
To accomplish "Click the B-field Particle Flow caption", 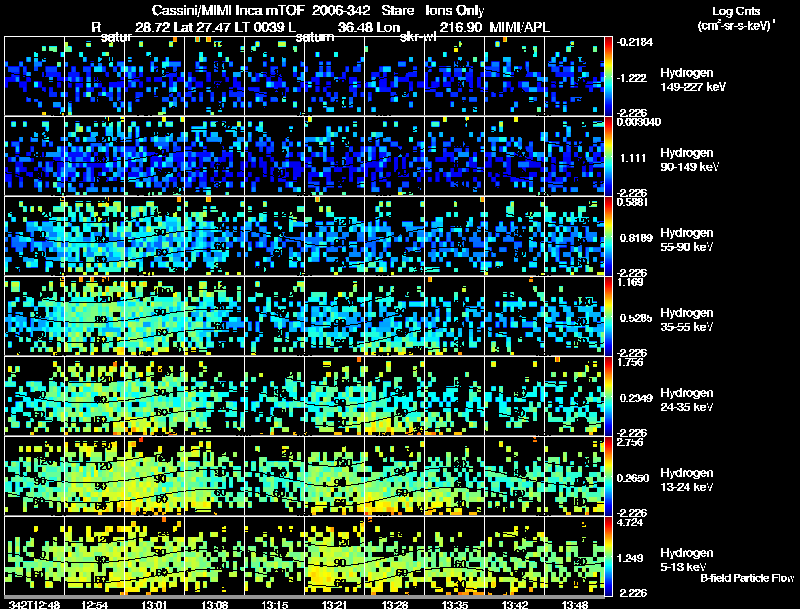I will 747,578.
